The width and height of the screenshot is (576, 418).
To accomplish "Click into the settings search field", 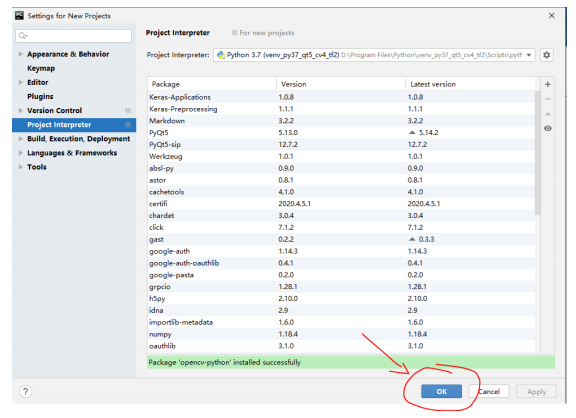I will [73, 36].
